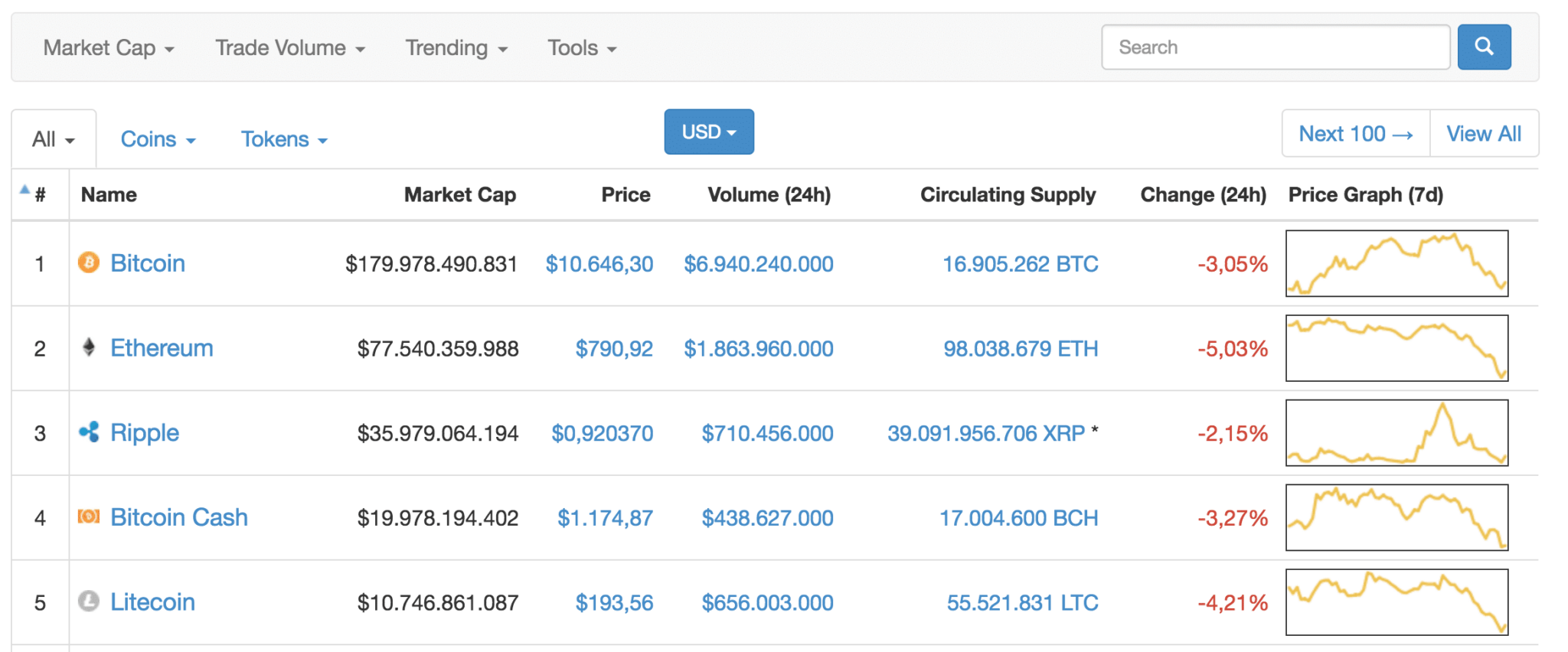The width and height of the screenshot is (1568, 652).
Task: Click Bitcoin Cash change value -3,27%
Action: pyautogui.click(x=1233, y=518)
